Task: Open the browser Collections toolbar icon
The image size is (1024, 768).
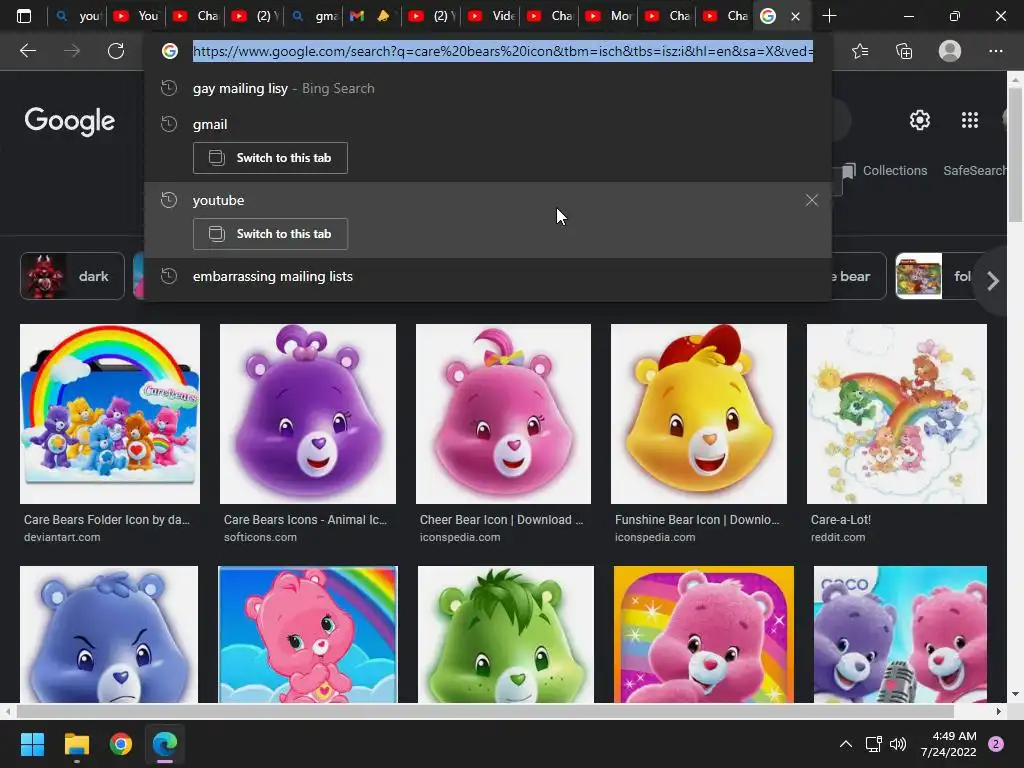Action: click(904, 51)
